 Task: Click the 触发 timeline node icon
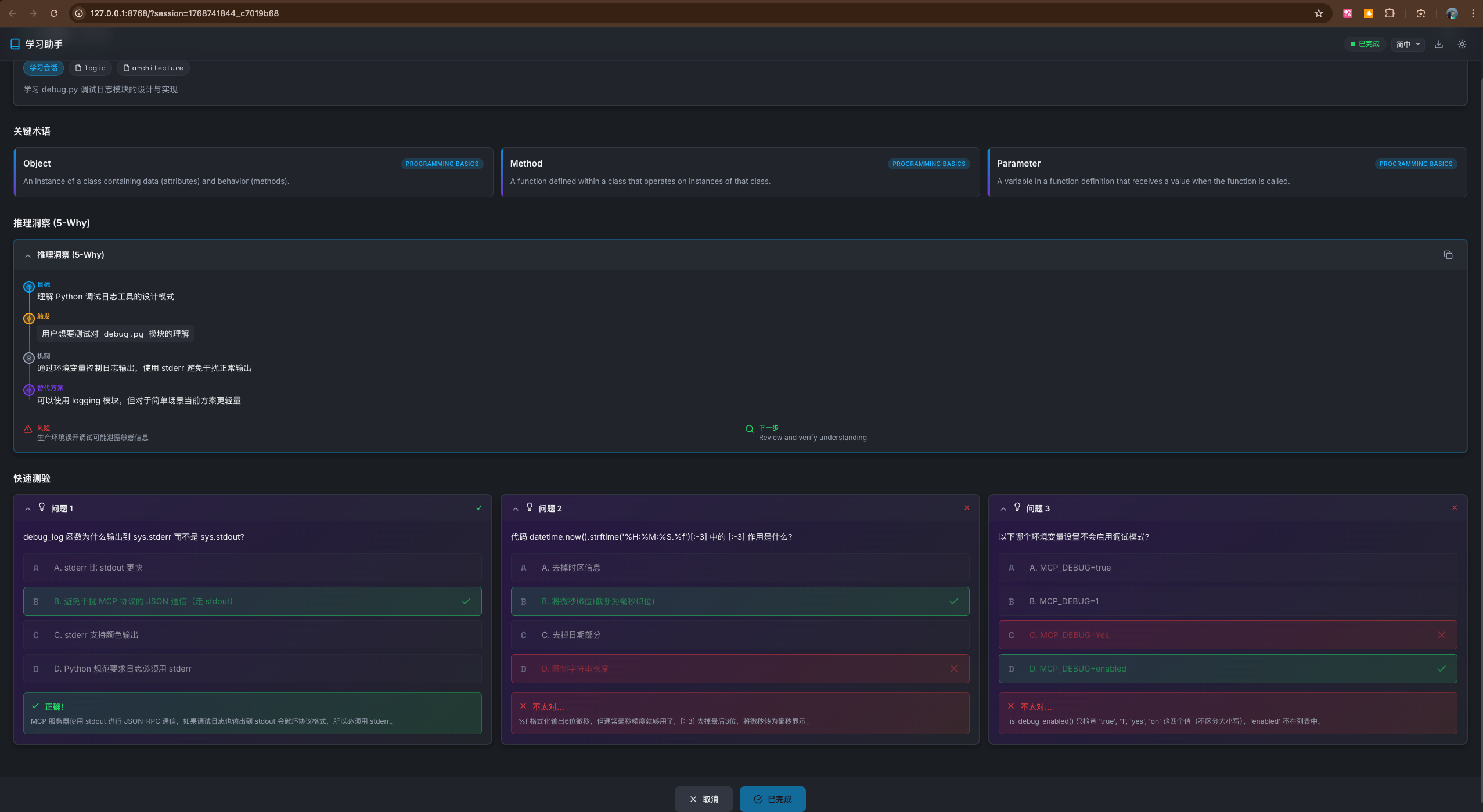tap(28, 319)
